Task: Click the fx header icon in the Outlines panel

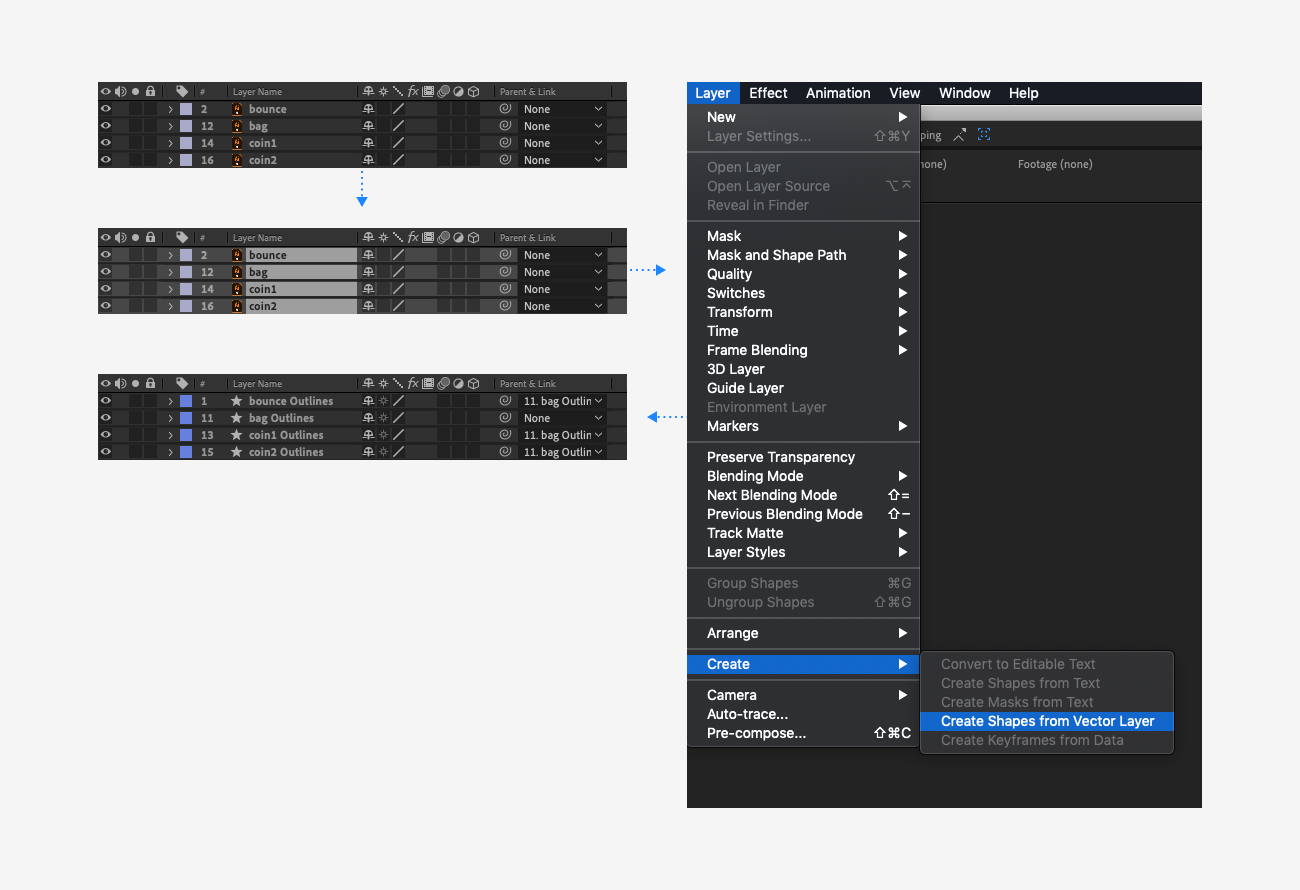Action: (413, 383)
